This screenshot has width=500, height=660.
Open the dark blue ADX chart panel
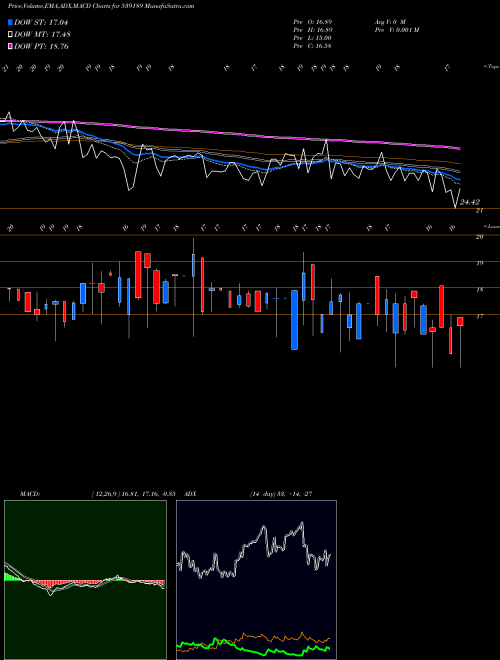256,580
